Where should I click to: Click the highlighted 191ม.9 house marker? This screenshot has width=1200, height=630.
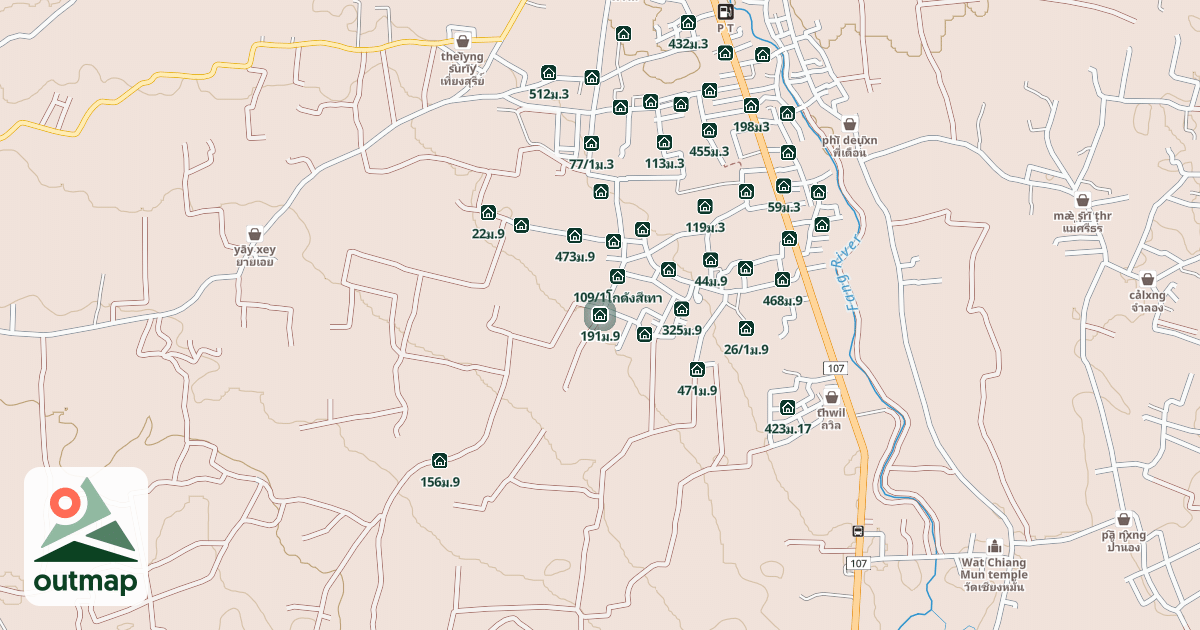[x=600, y=315]
